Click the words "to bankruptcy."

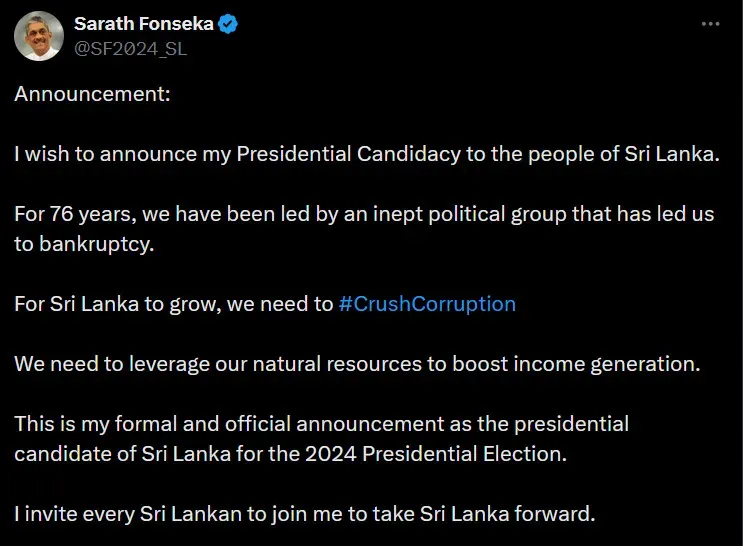(84, 244)
